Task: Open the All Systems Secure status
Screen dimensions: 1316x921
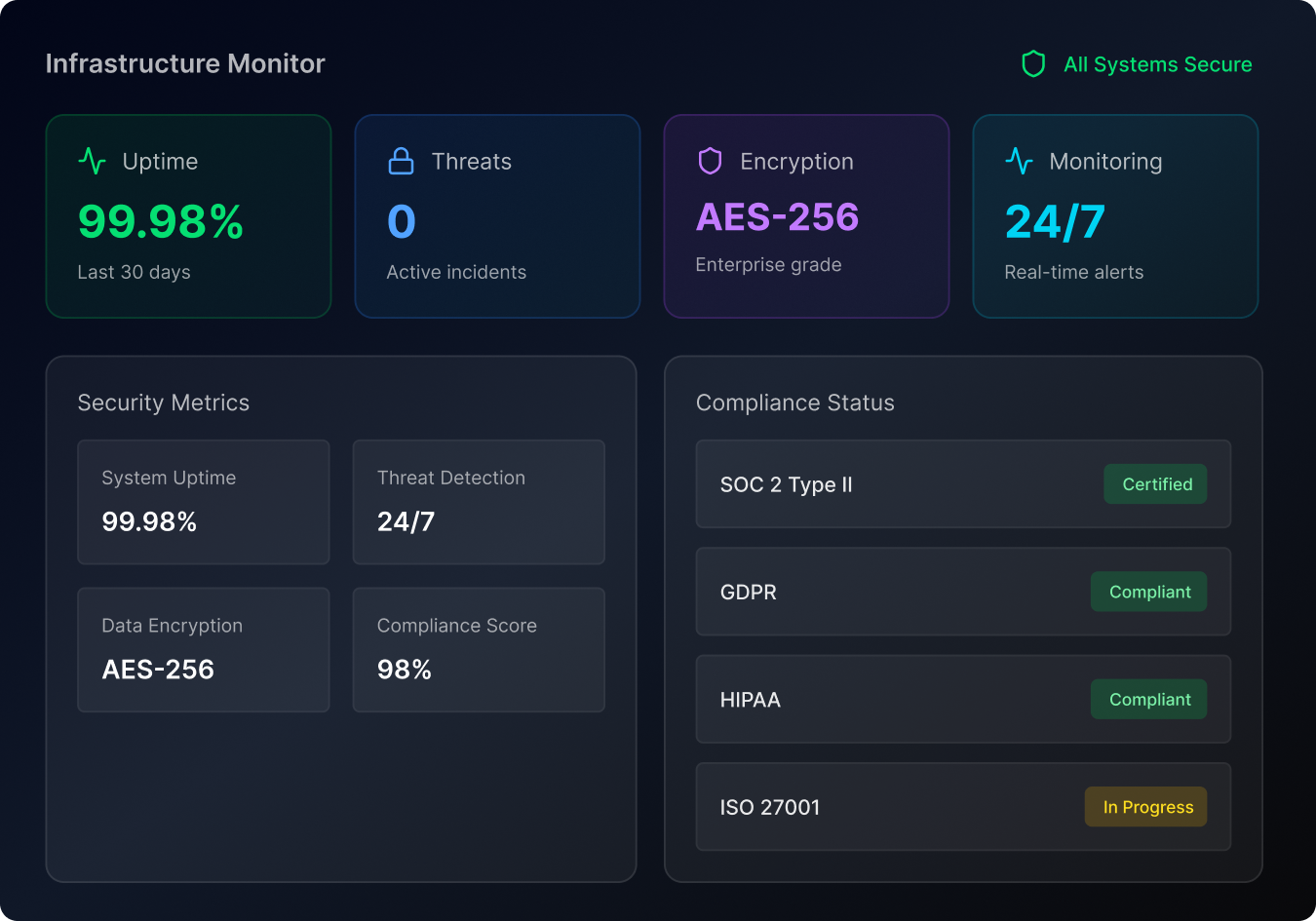Action: click(x=1157, y=64)
